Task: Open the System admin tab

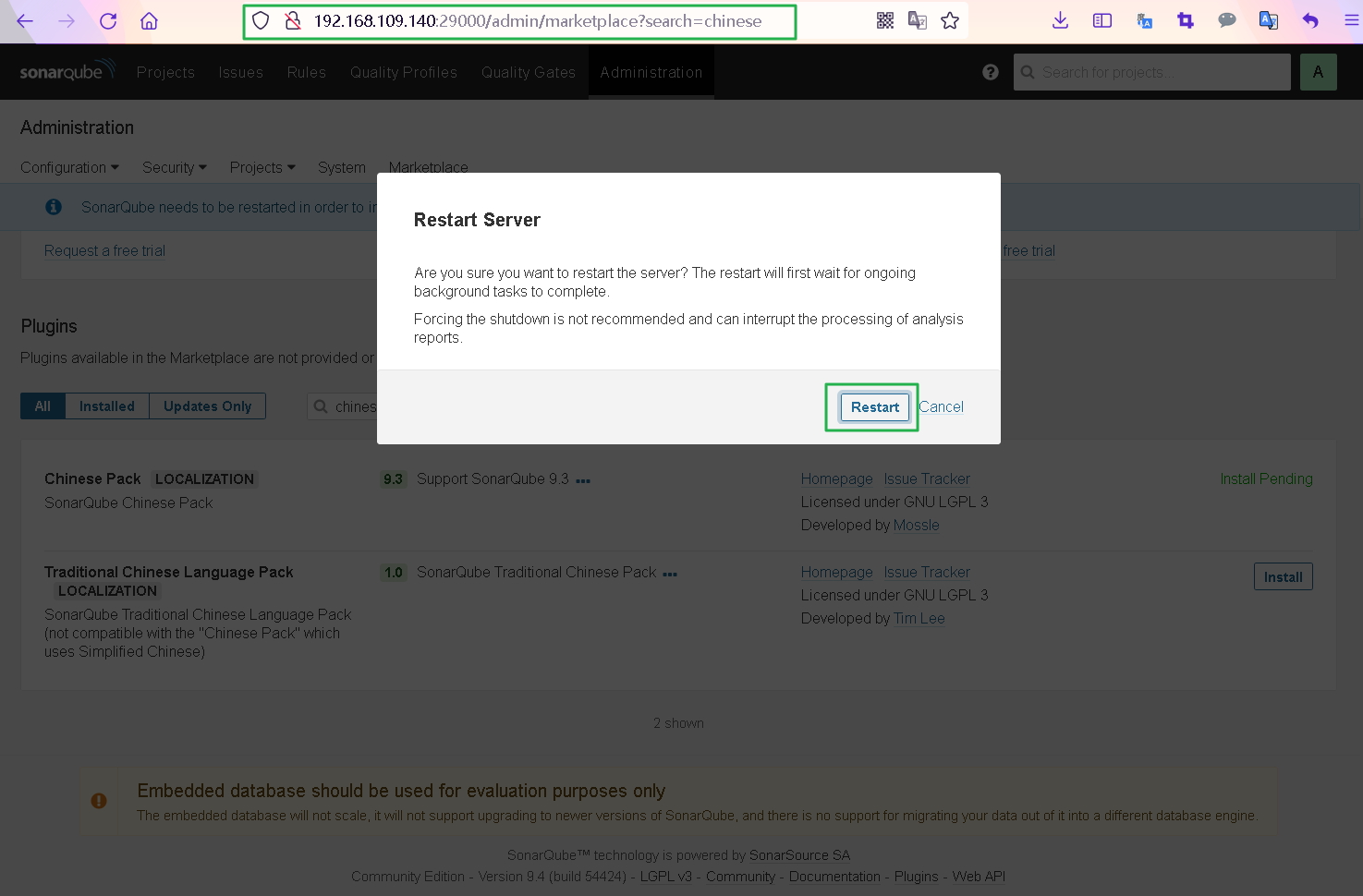Action: pyautogui.click(x=342, y=167)
